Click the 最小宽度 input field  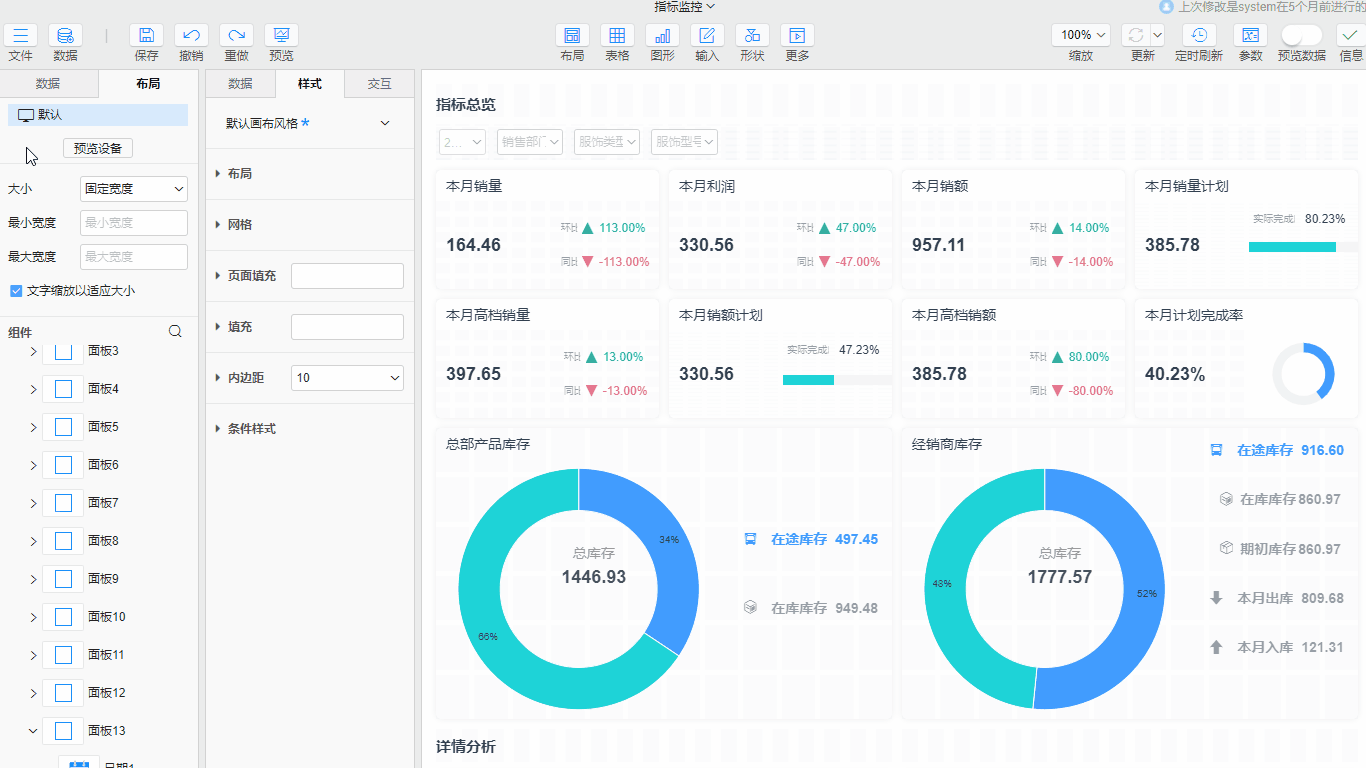coord(134,223)
